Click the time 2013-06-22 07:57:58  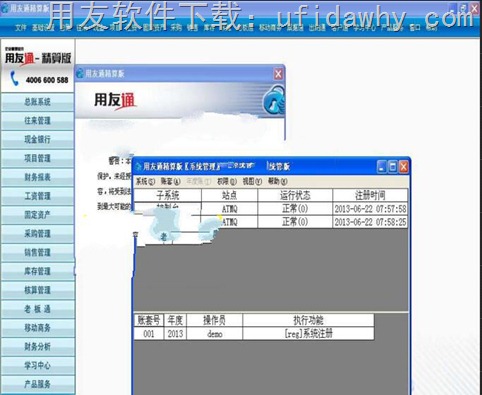coord(370,209)
